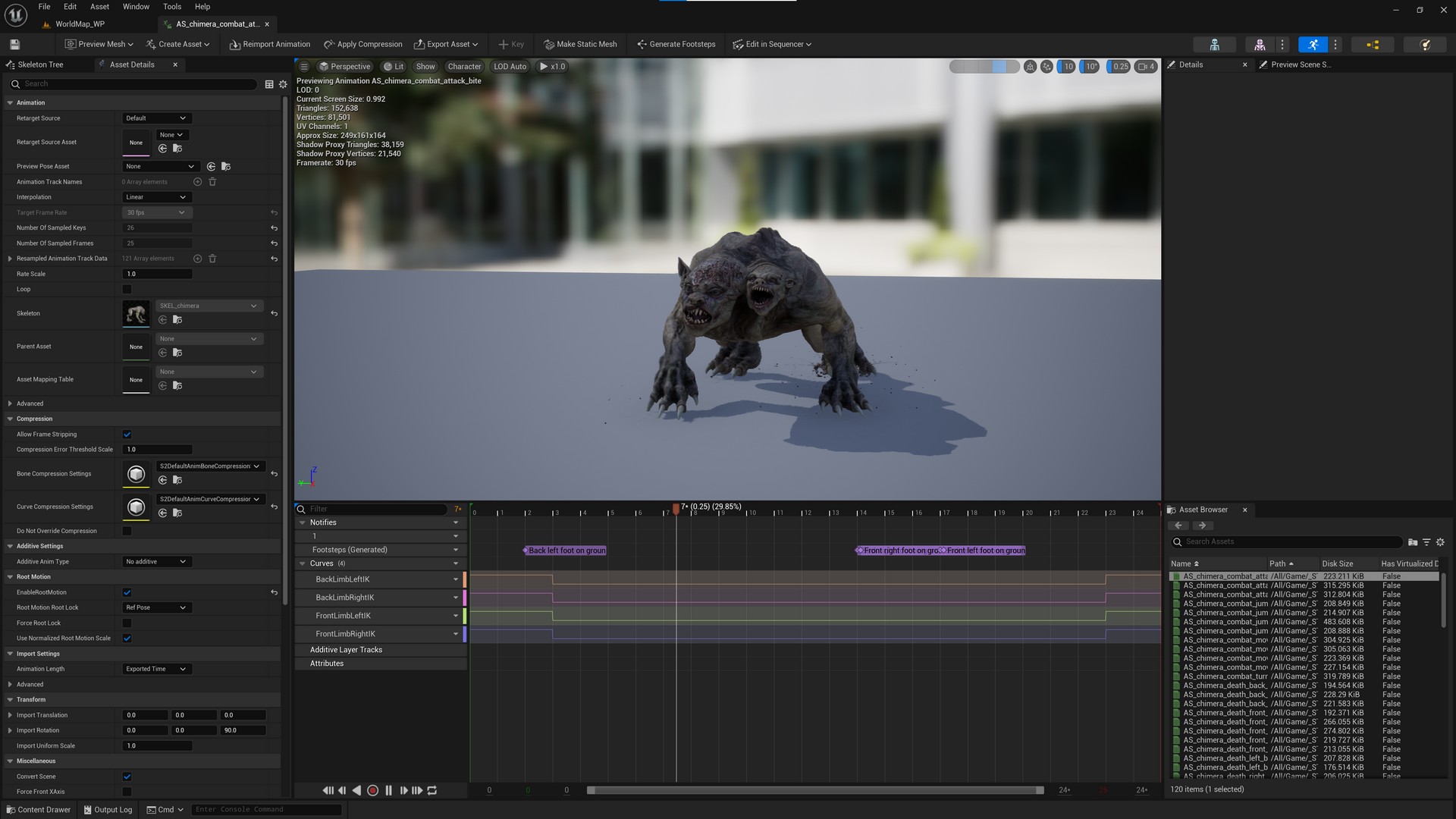Click the console command input field

click(266, 810)
